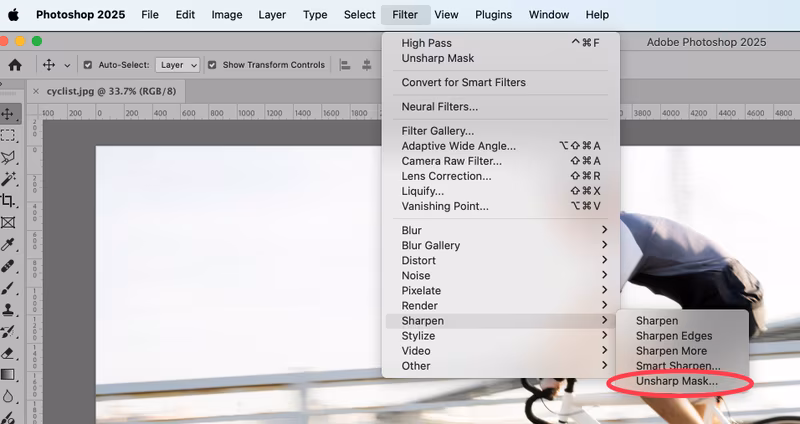Select the Brush tool
Image resolution: width=800 pixels, height=424 pixels.
8,288
